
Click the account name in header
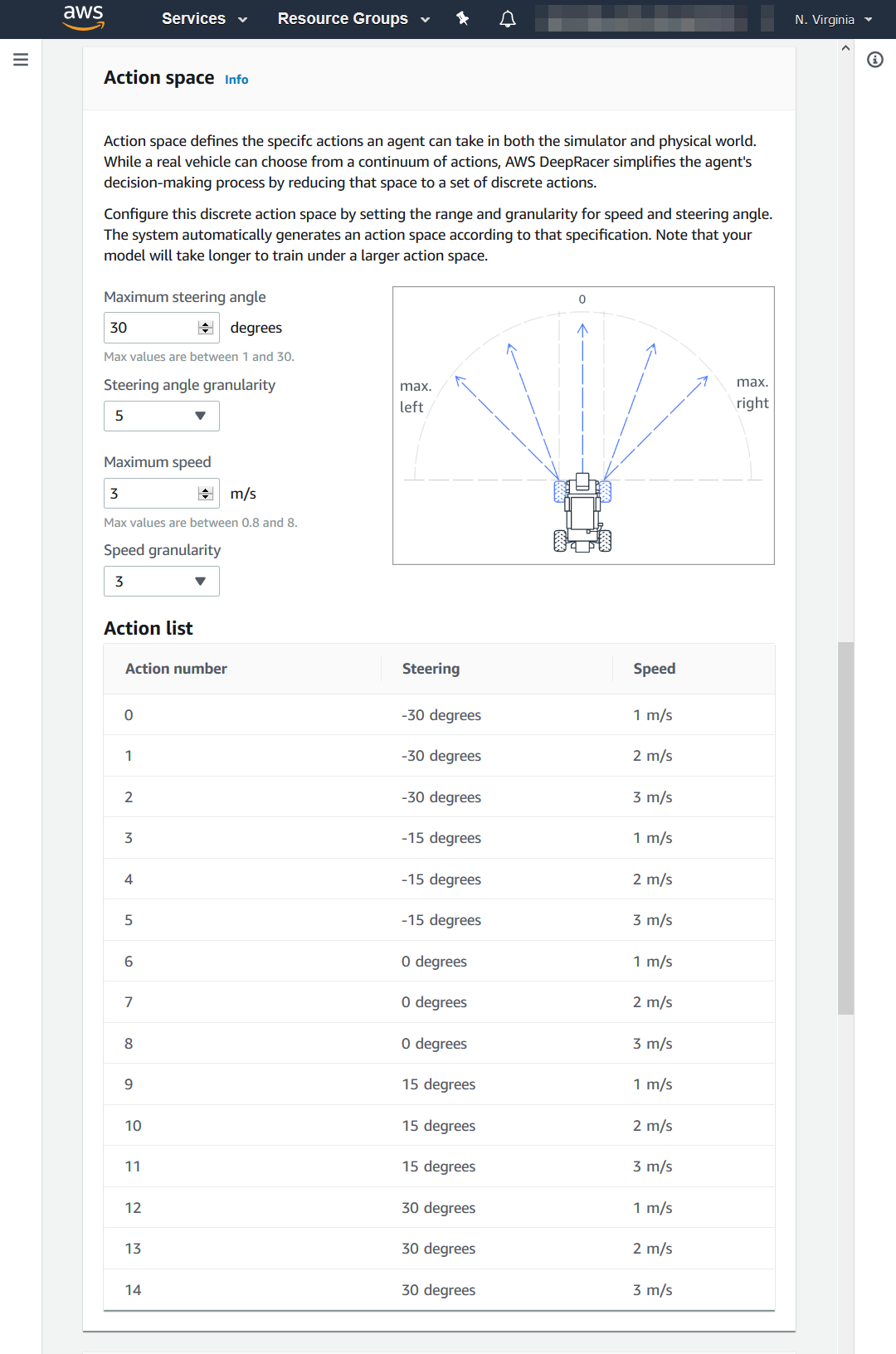tap(641, 18)
